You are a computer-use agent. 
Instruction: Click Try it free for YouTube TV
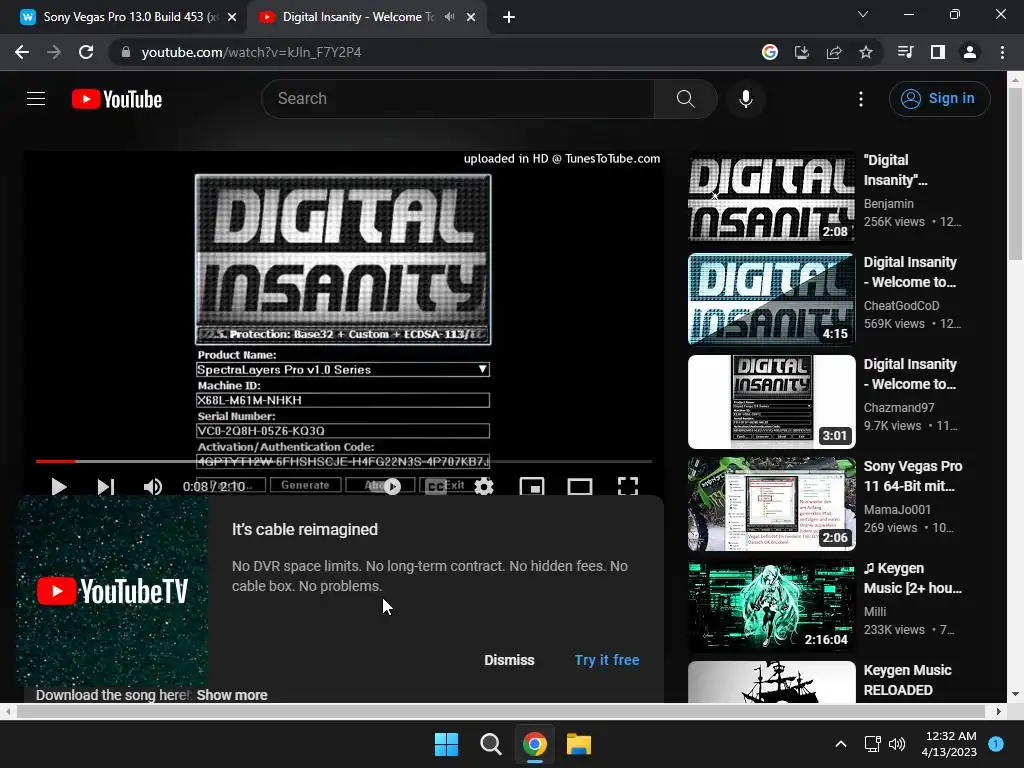pos(607,660)
